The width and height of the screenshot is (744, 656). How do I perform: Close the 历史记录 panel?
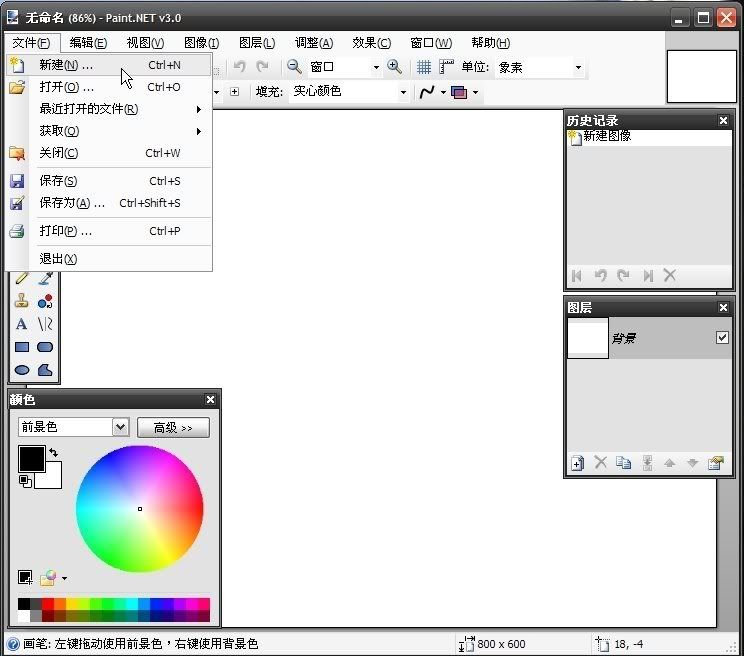coord(723,120)
